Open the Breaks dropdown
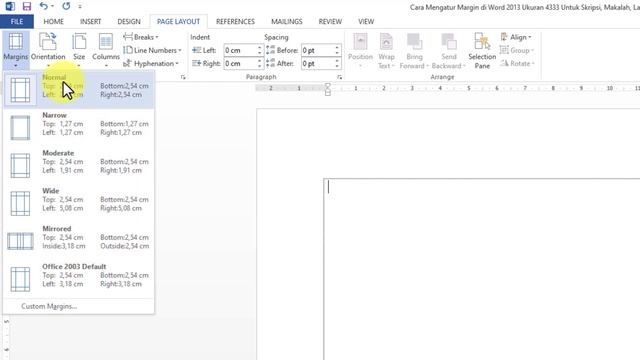 coord(141,37)
